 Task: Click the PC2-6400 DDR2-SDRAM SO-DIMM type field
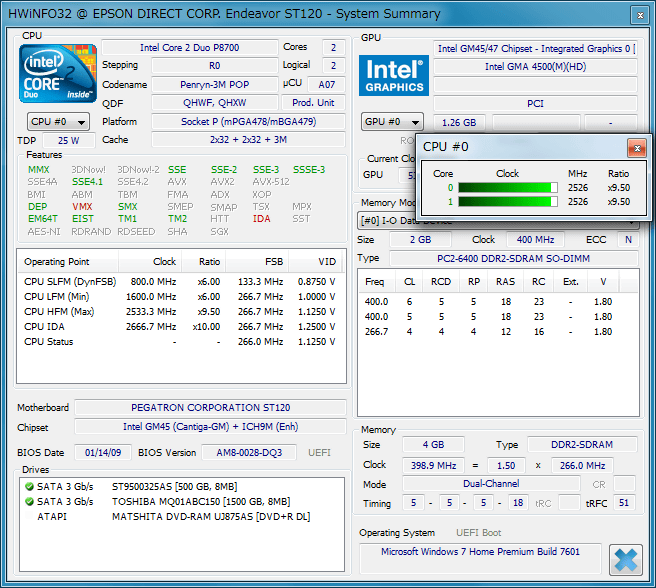513,259
